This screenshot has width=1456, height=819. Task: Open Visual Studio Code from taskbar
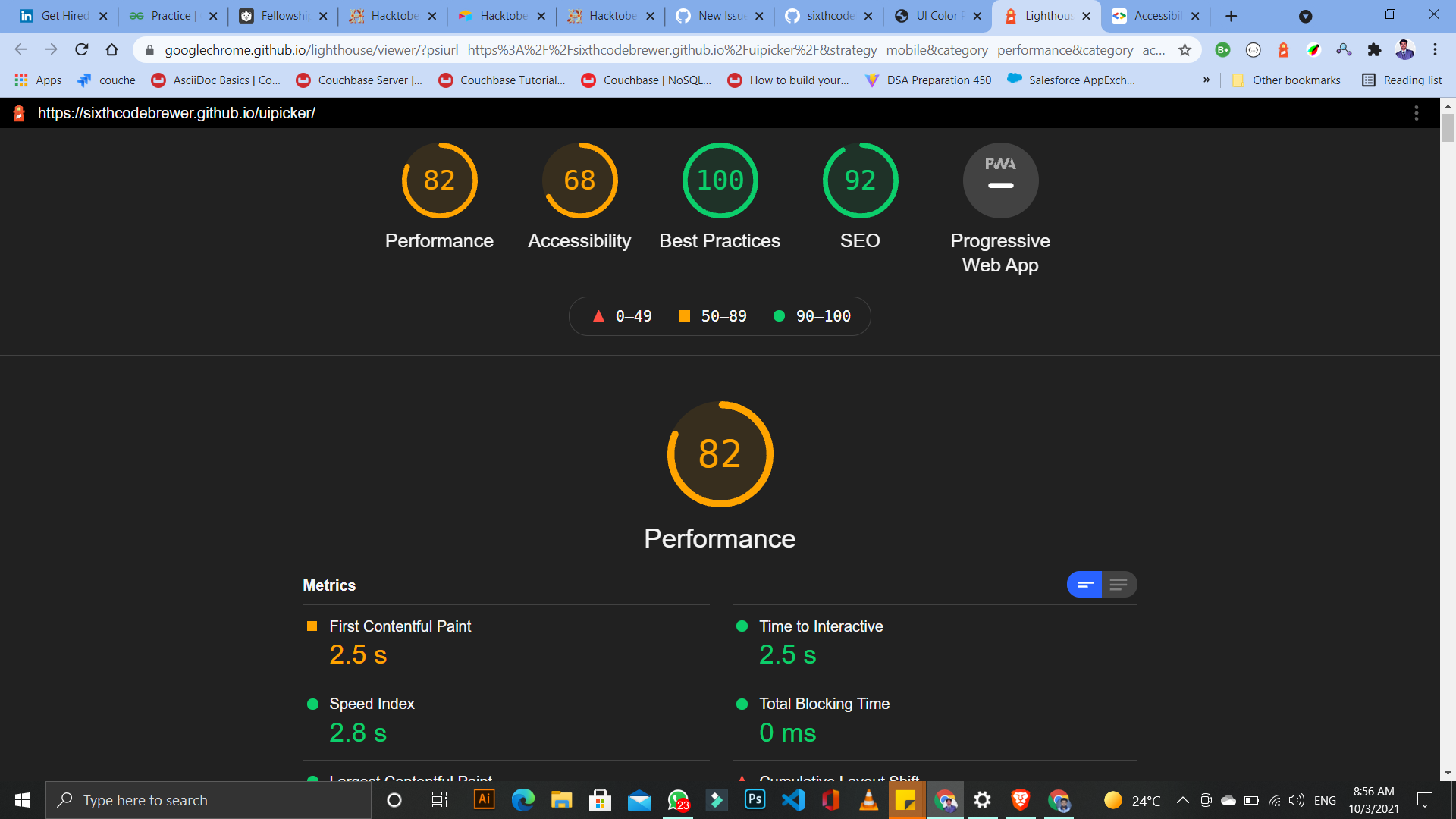pyautogui.click(x=793, y=800)
